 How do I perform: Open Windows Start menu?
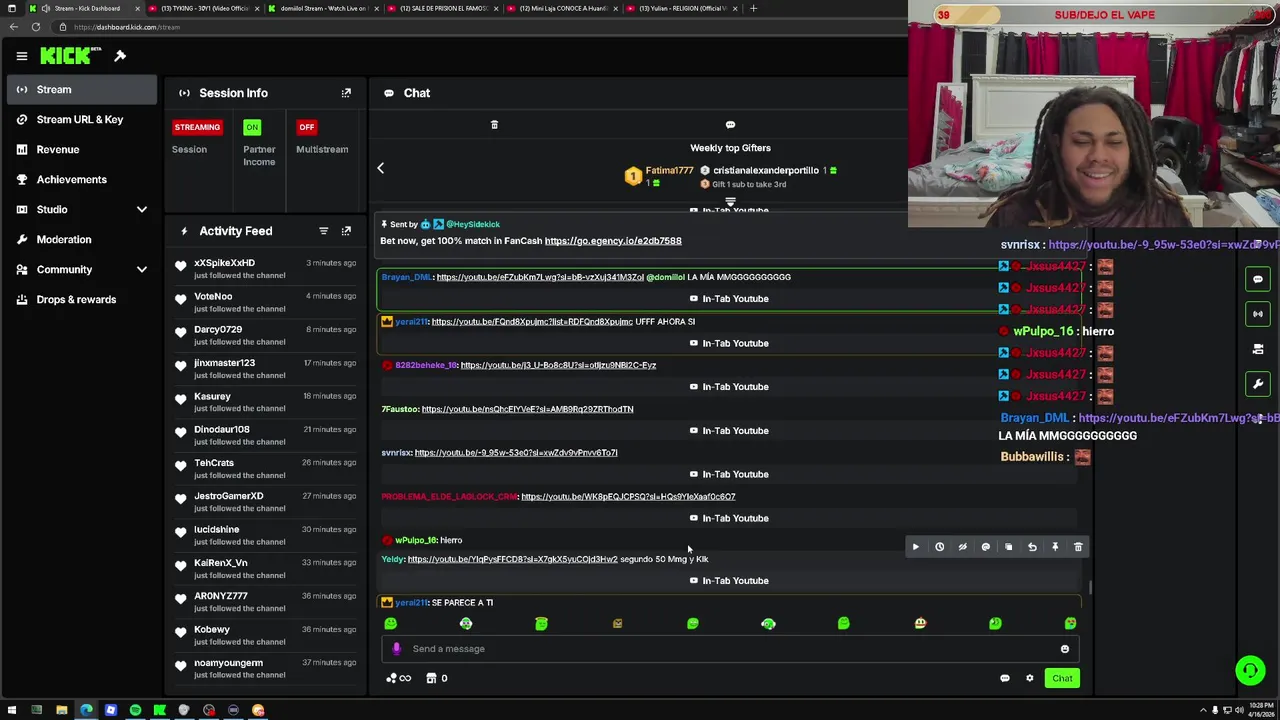point(12,710)
